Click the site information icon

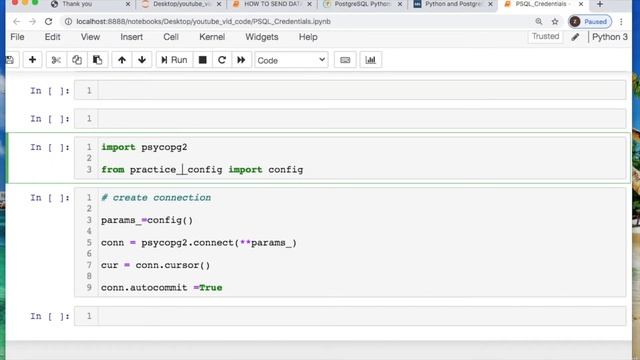point(68,22)
